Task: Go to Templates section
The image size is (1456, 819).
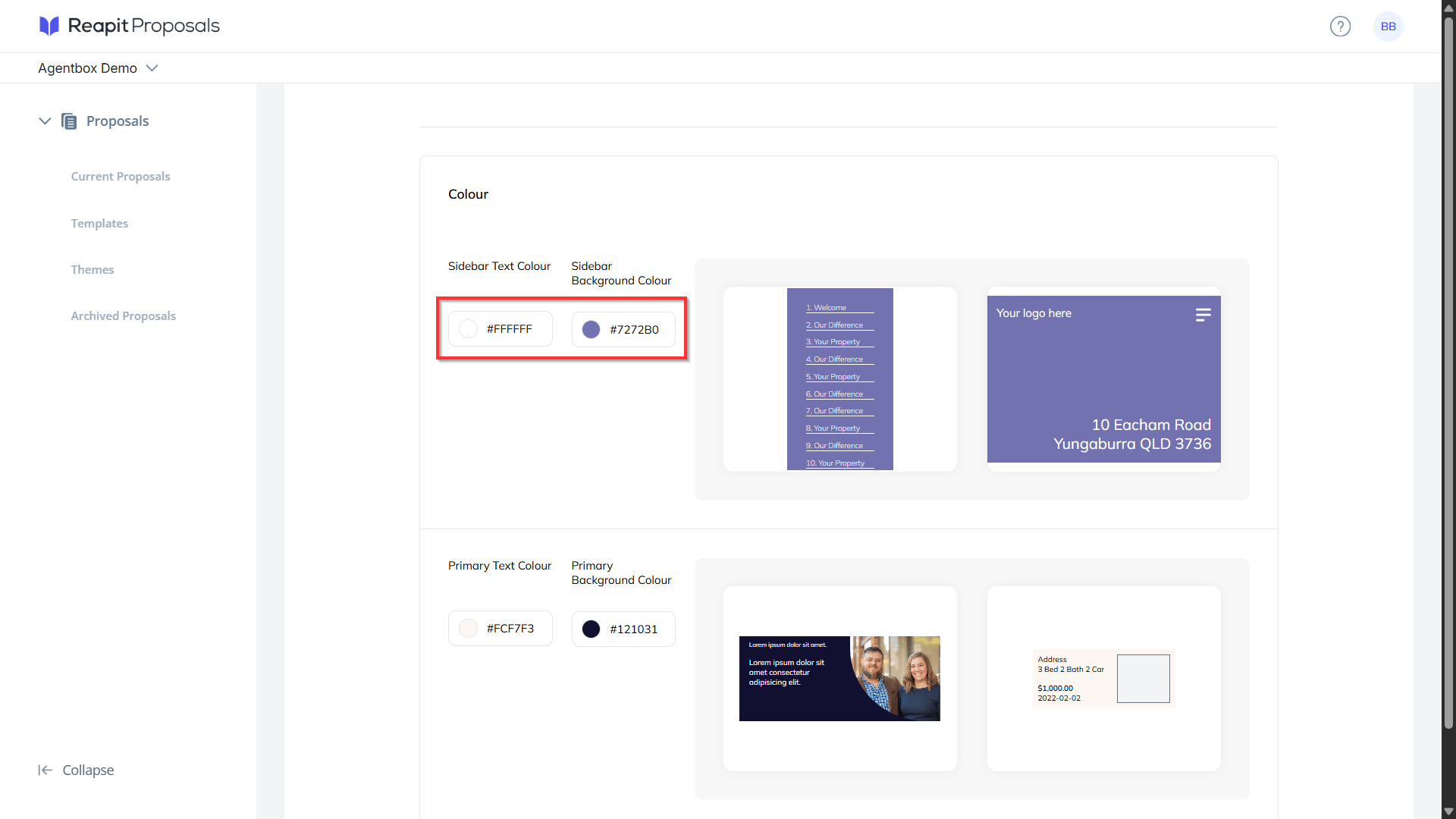Action: (99, 224)
